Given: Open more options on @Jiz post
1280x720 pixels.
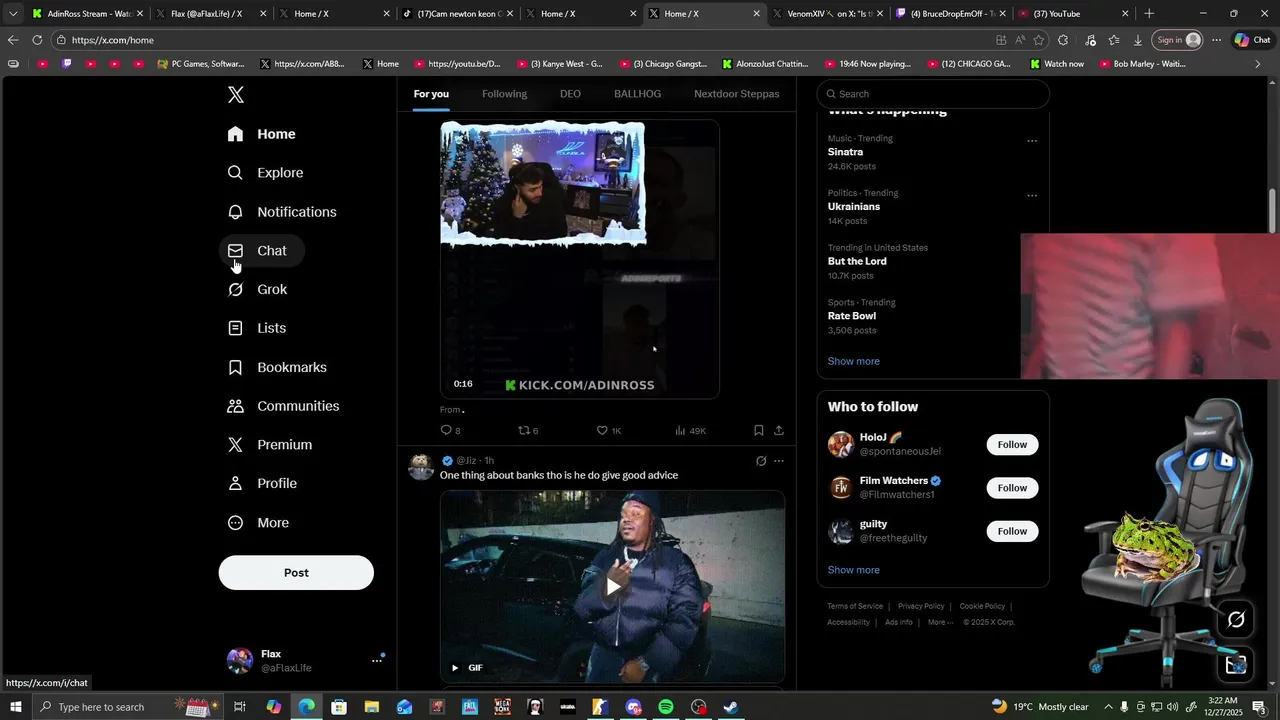Looking at the screenshot, I should (x=779, y=461).
